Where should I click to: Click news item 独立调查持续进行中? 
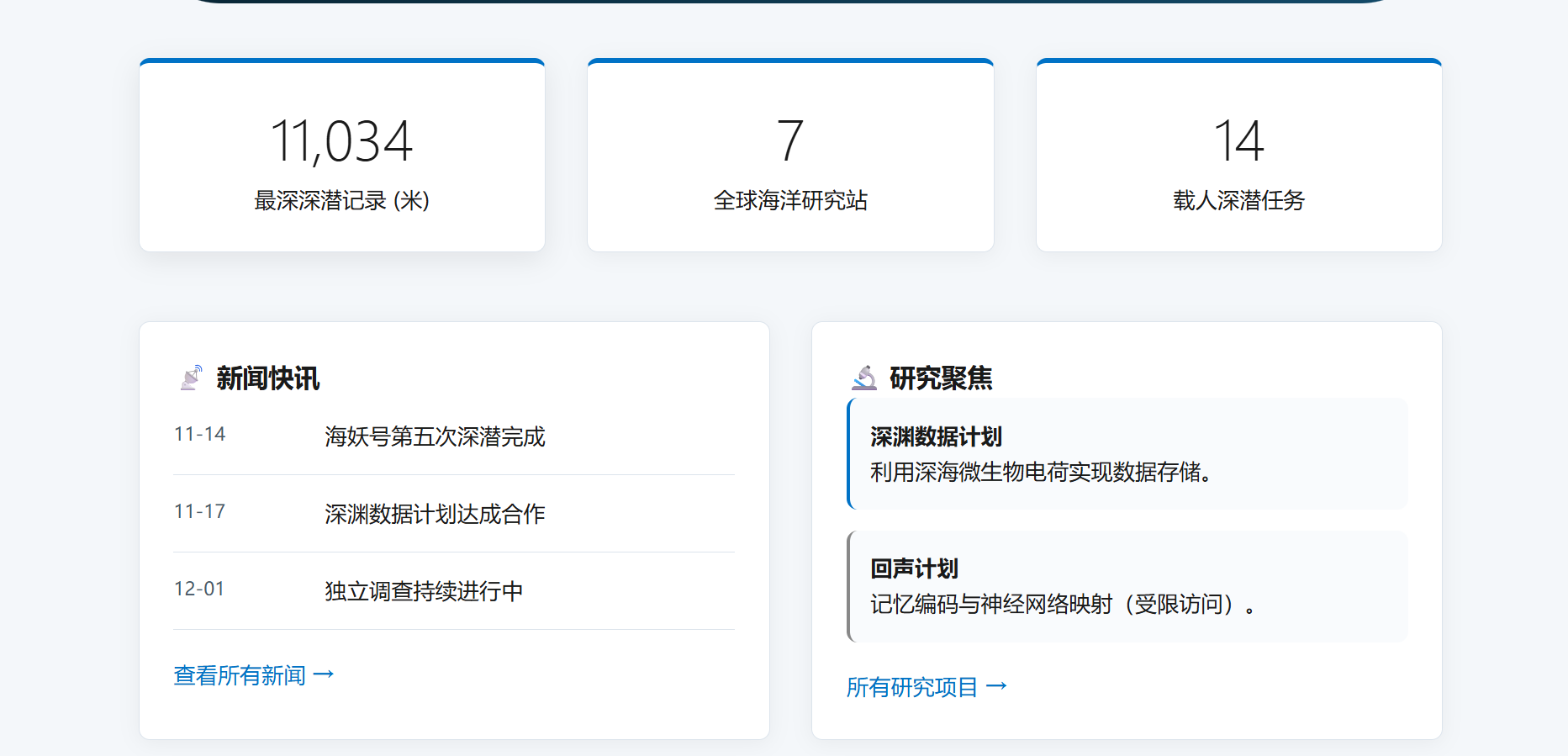[x=424, y=591]
